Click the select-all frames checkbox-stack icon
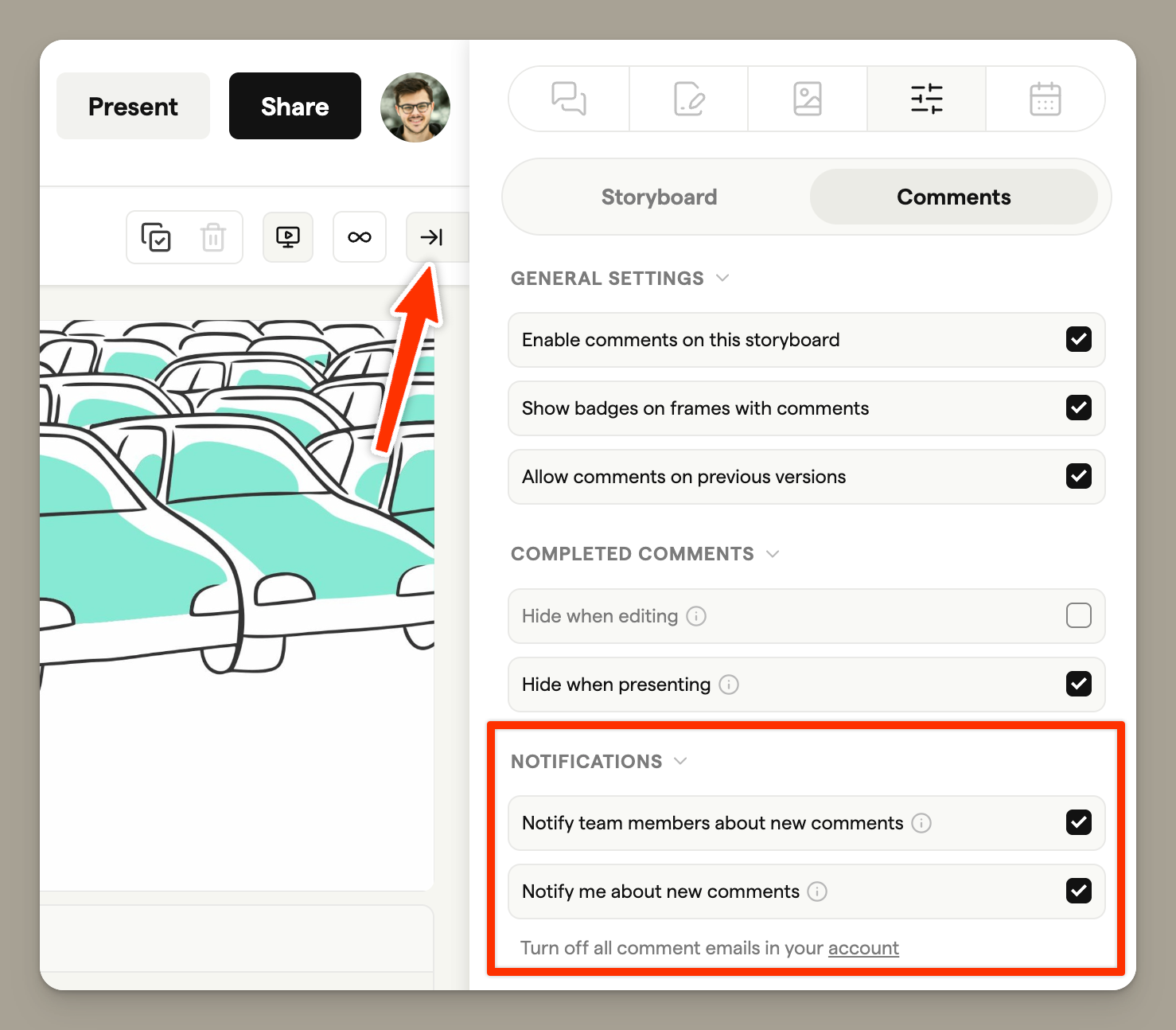Viewport: 1176px width, 1030px height. point(156,237)
